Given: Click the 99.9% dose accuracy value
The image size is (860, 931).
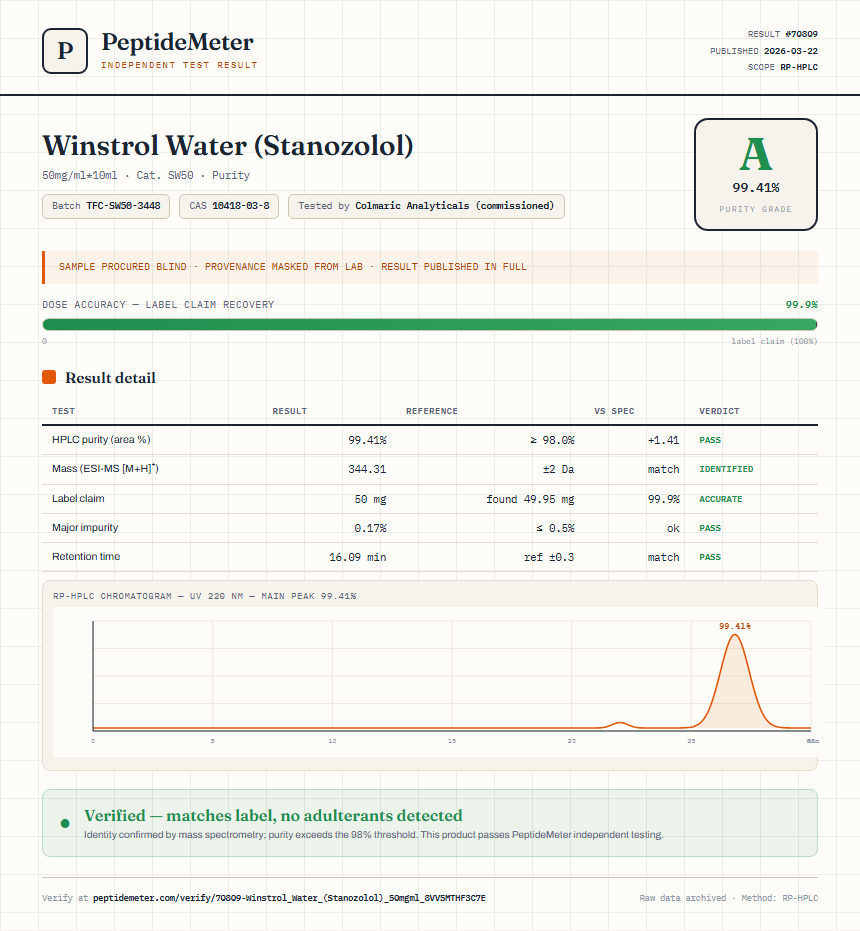Looking at the screenshot, I should [x=801, y=305].
